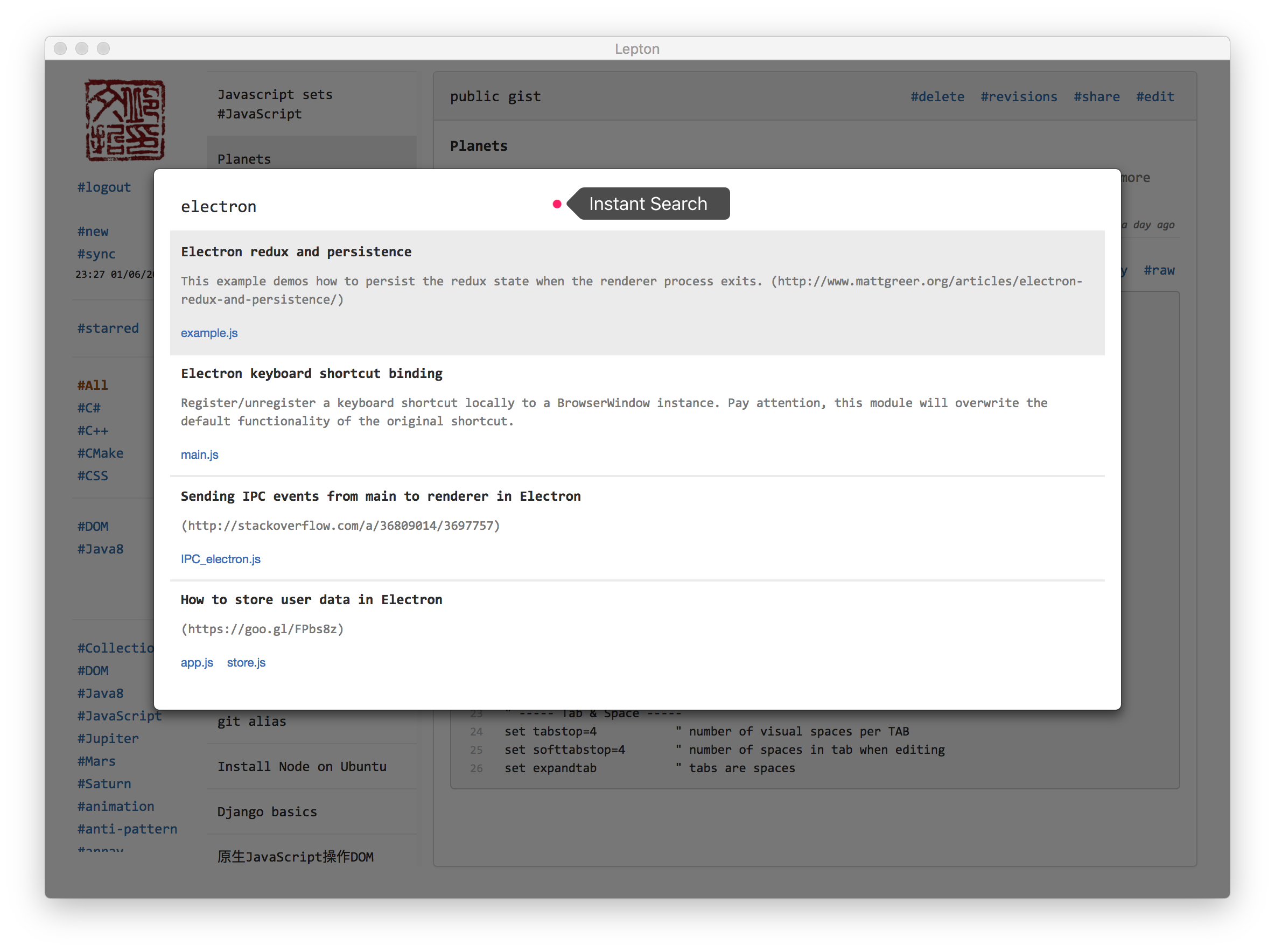The height and width of the screenshot is (952, 1275).
Task: Open #revisions for the gist
Action: click(1019, 97)
